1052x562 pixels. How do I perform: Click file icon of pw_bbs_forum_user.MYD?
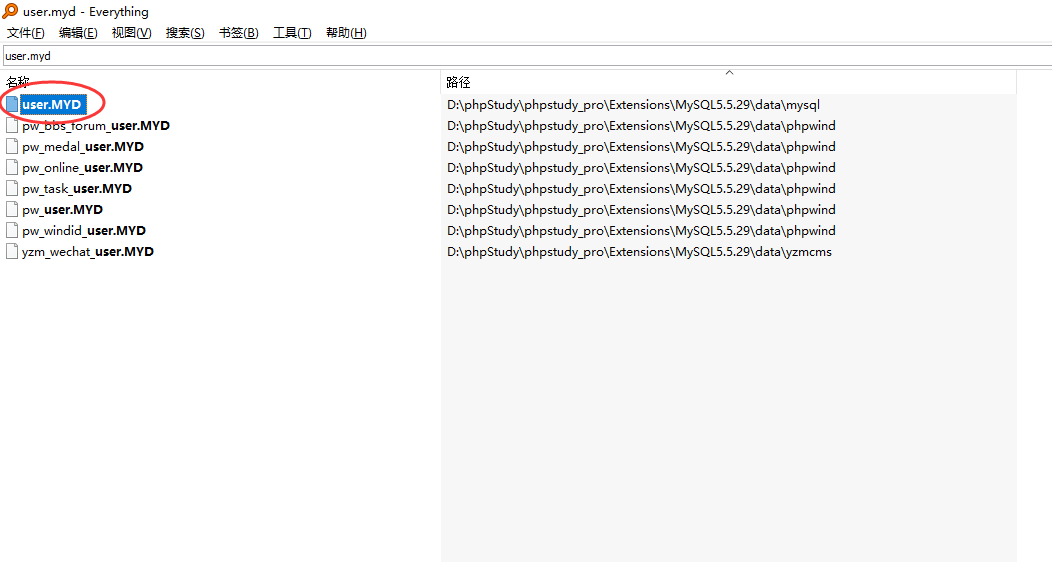12,125
